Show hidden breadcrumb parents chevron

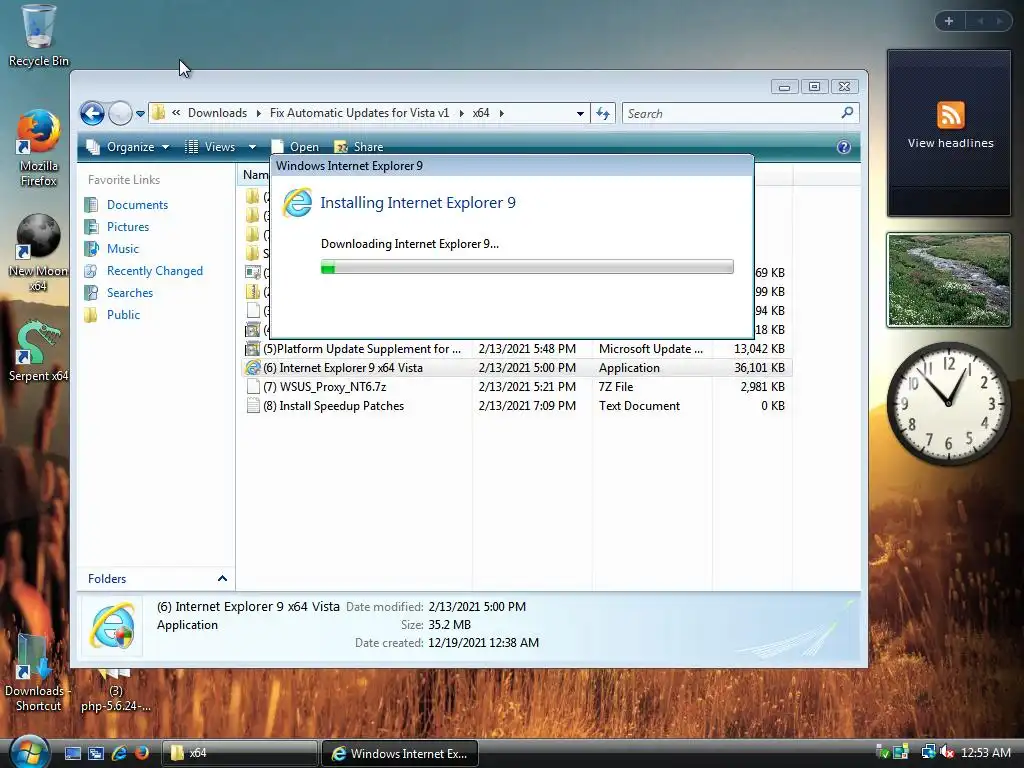click(176, 113)
